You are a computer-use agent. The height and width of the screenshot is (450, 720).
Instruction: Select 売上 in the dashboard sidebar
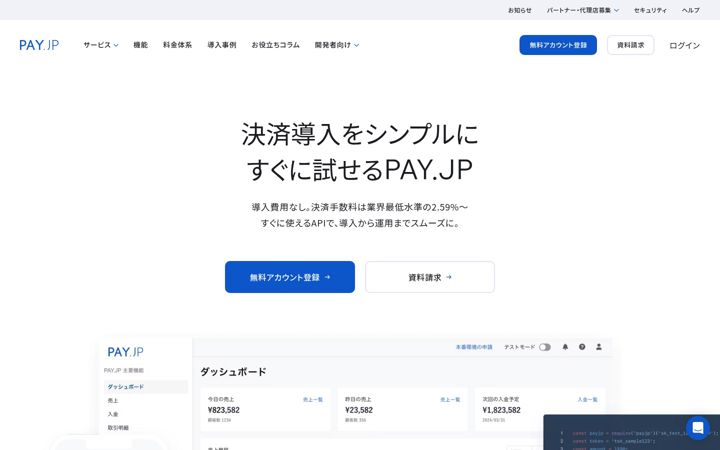113,400
